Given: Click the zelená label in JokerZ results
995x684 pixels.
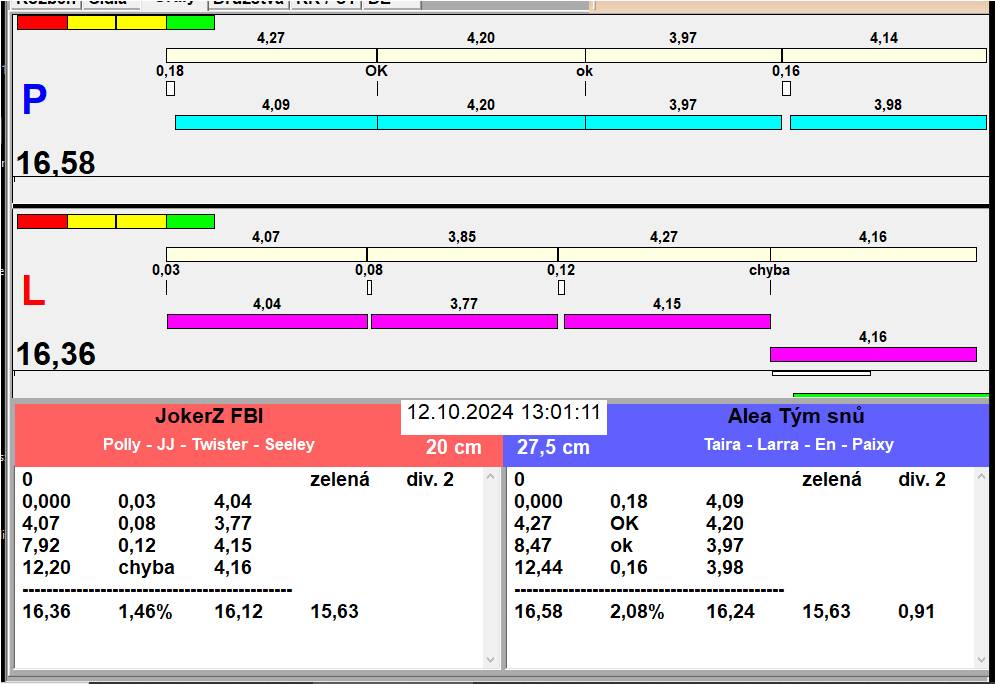Looking at the screenshot, I should click(x=339, y=479).
